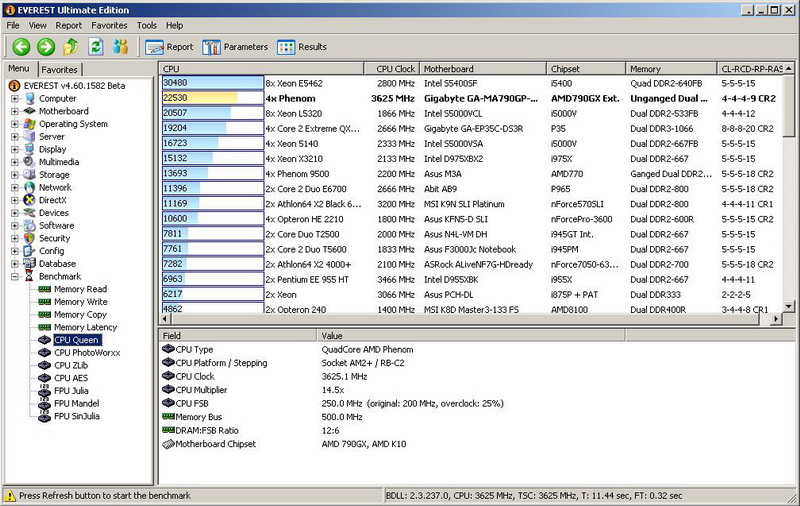The height and width of the screenshot is (506, 800).
Task: Select the Security shield icon in tree
Action: pos(30,238)
